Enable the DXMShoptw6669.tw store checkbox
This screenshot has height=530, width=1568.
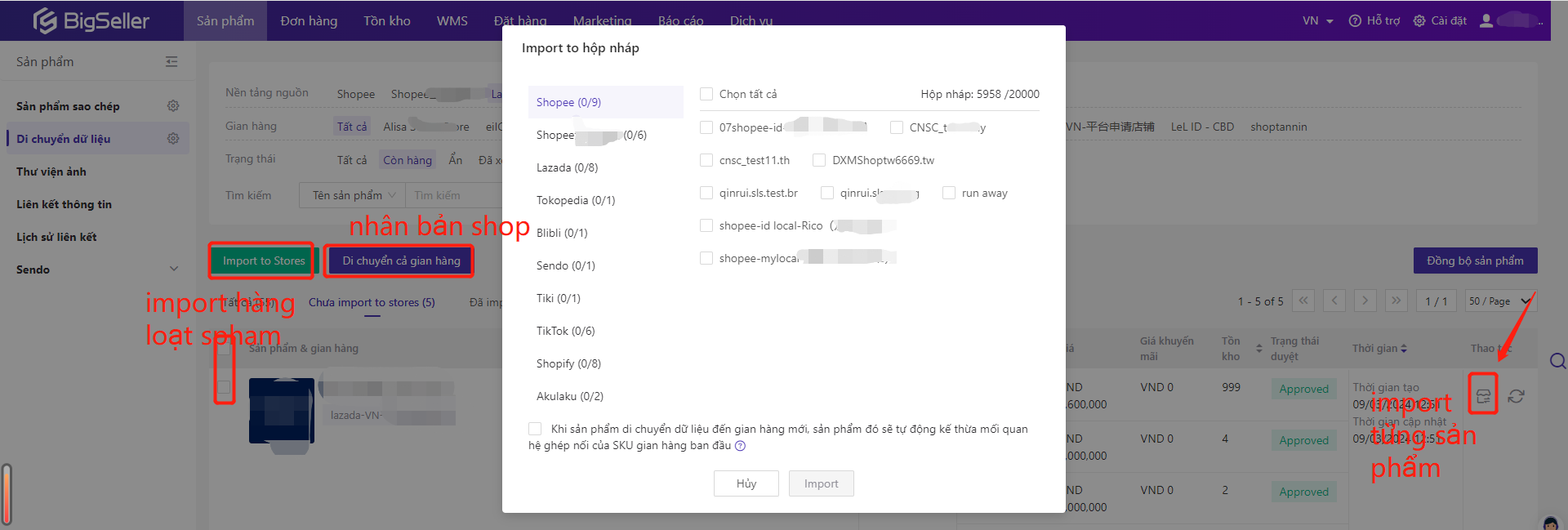[x=819, y=160]
